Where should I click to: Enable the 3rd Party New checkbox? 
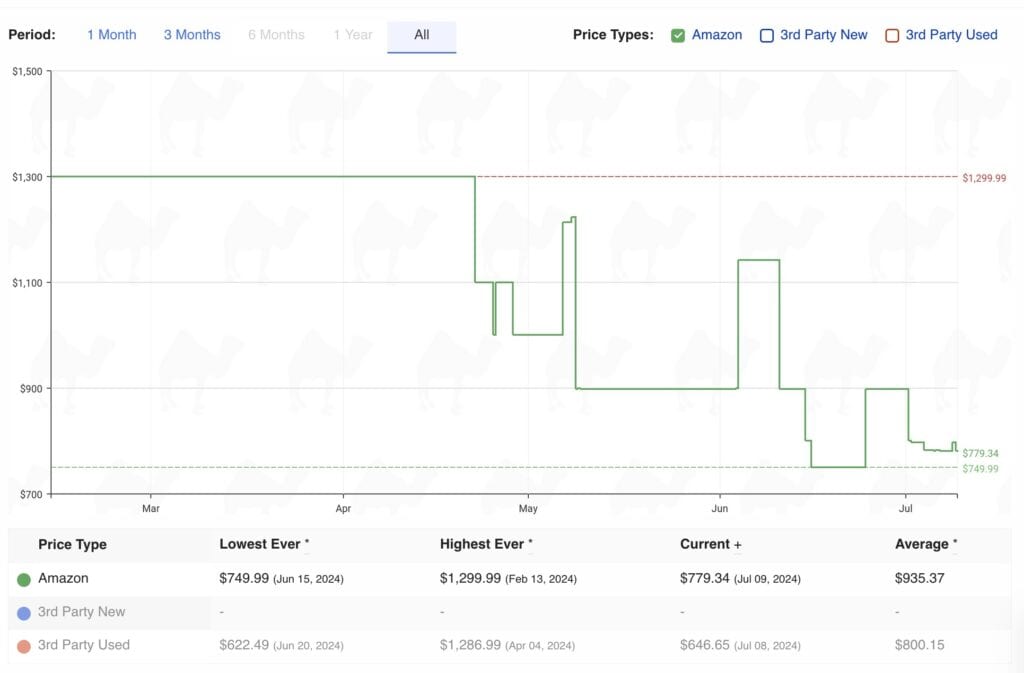[x=767, y=36]
